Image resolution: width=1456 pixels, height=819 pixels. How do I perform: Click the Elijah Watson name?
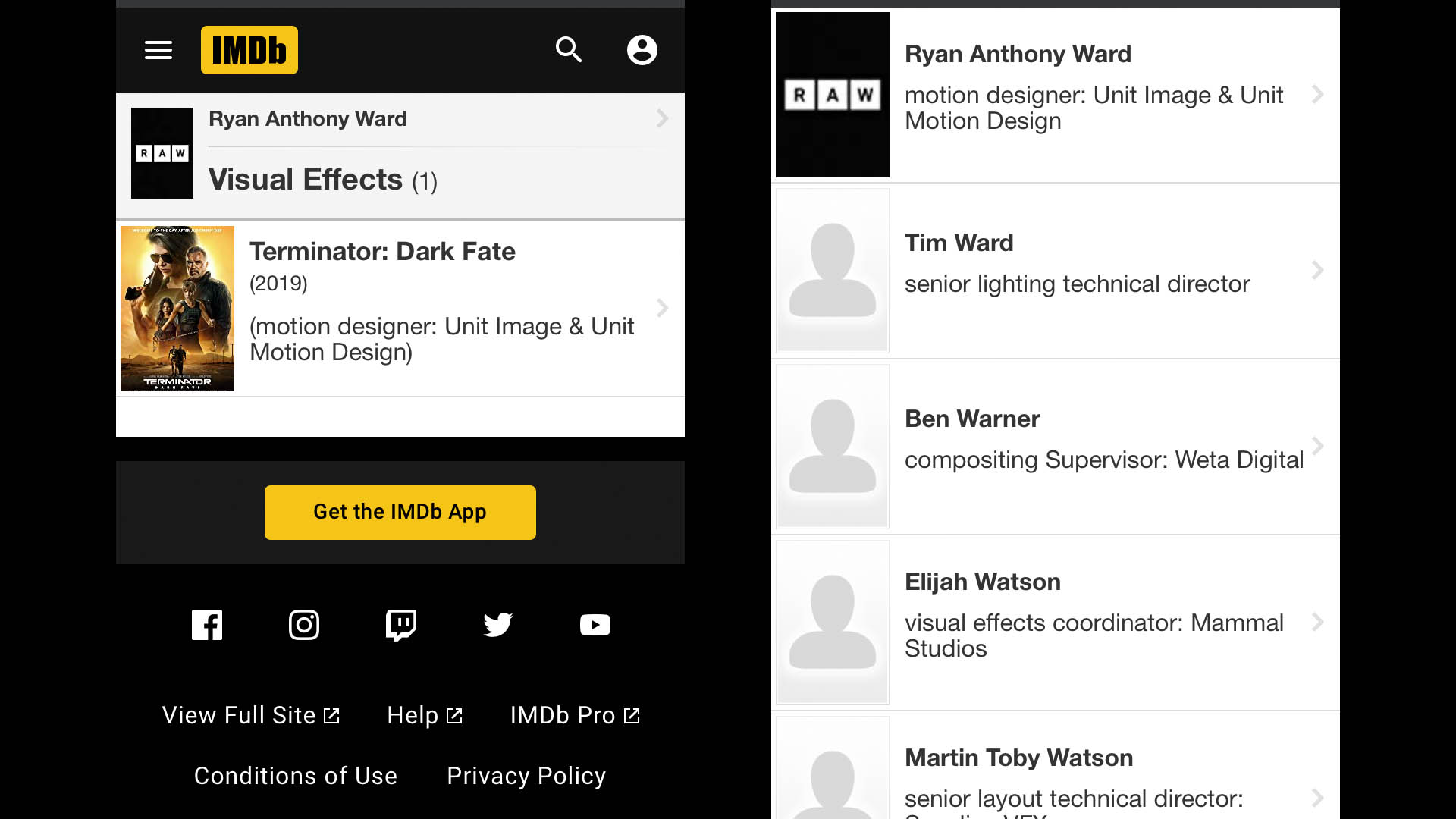click(983, 582)
